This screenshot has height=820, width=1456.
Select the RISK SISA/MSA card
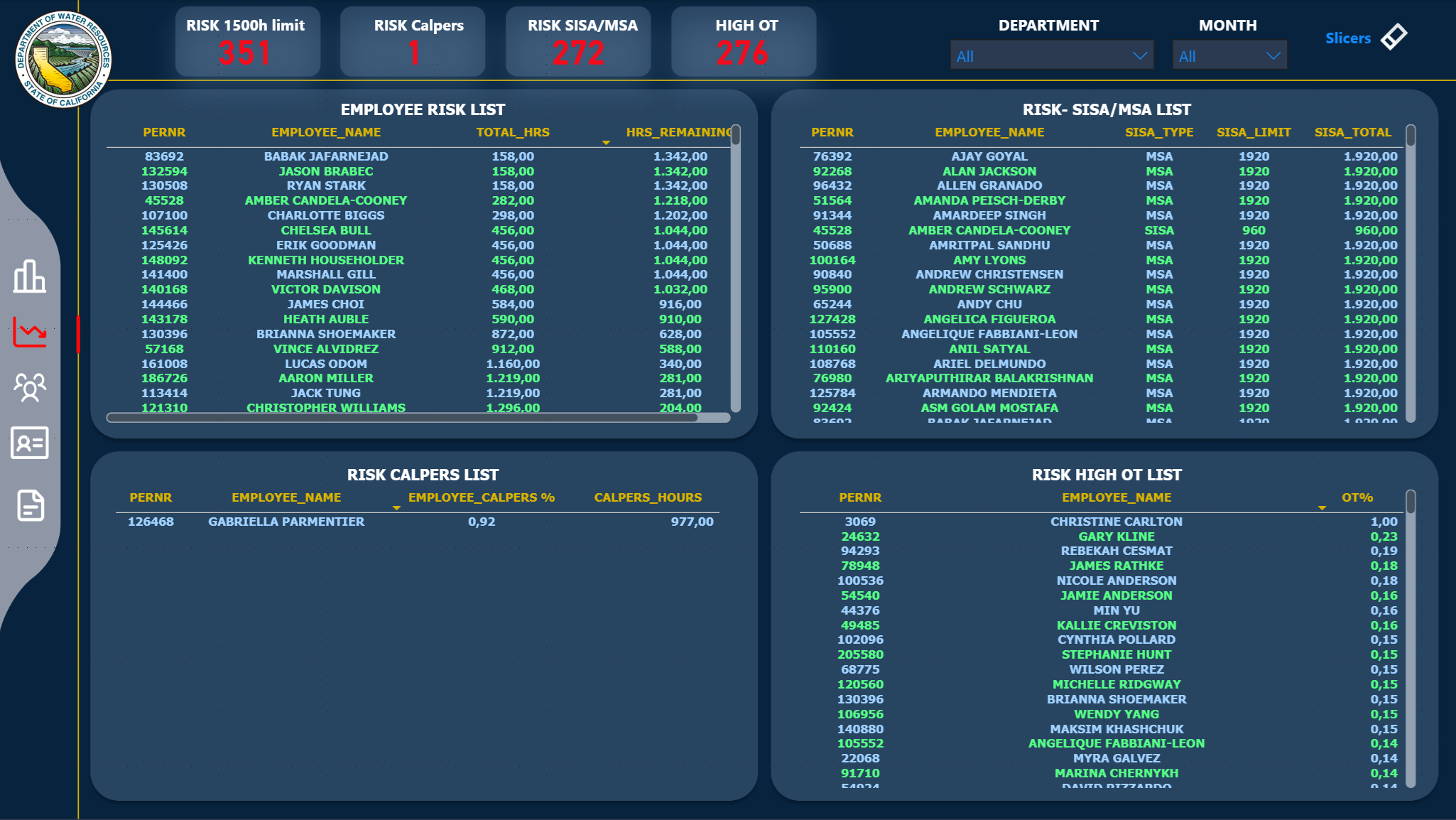578,41
